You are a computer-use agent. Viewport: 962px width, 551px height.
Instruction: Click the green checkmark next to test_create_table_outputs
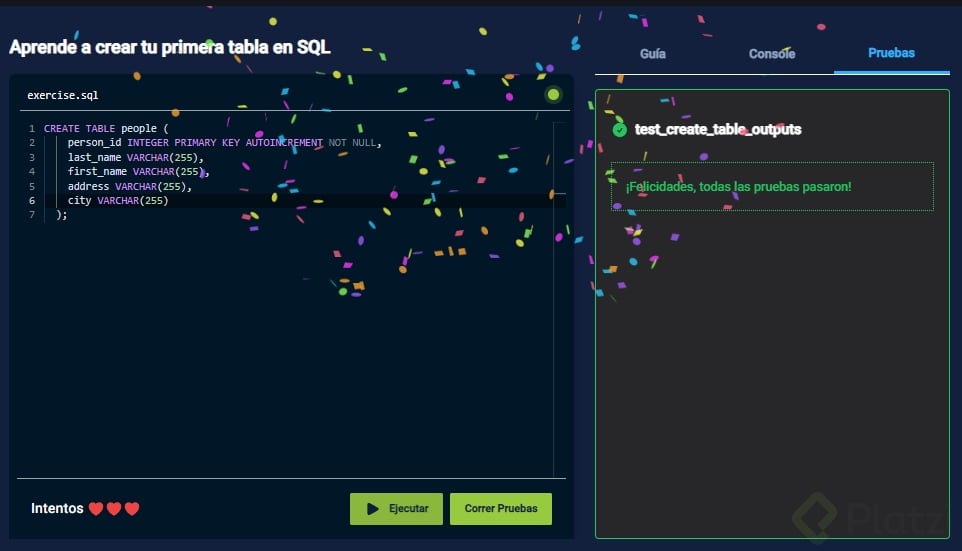620,129
